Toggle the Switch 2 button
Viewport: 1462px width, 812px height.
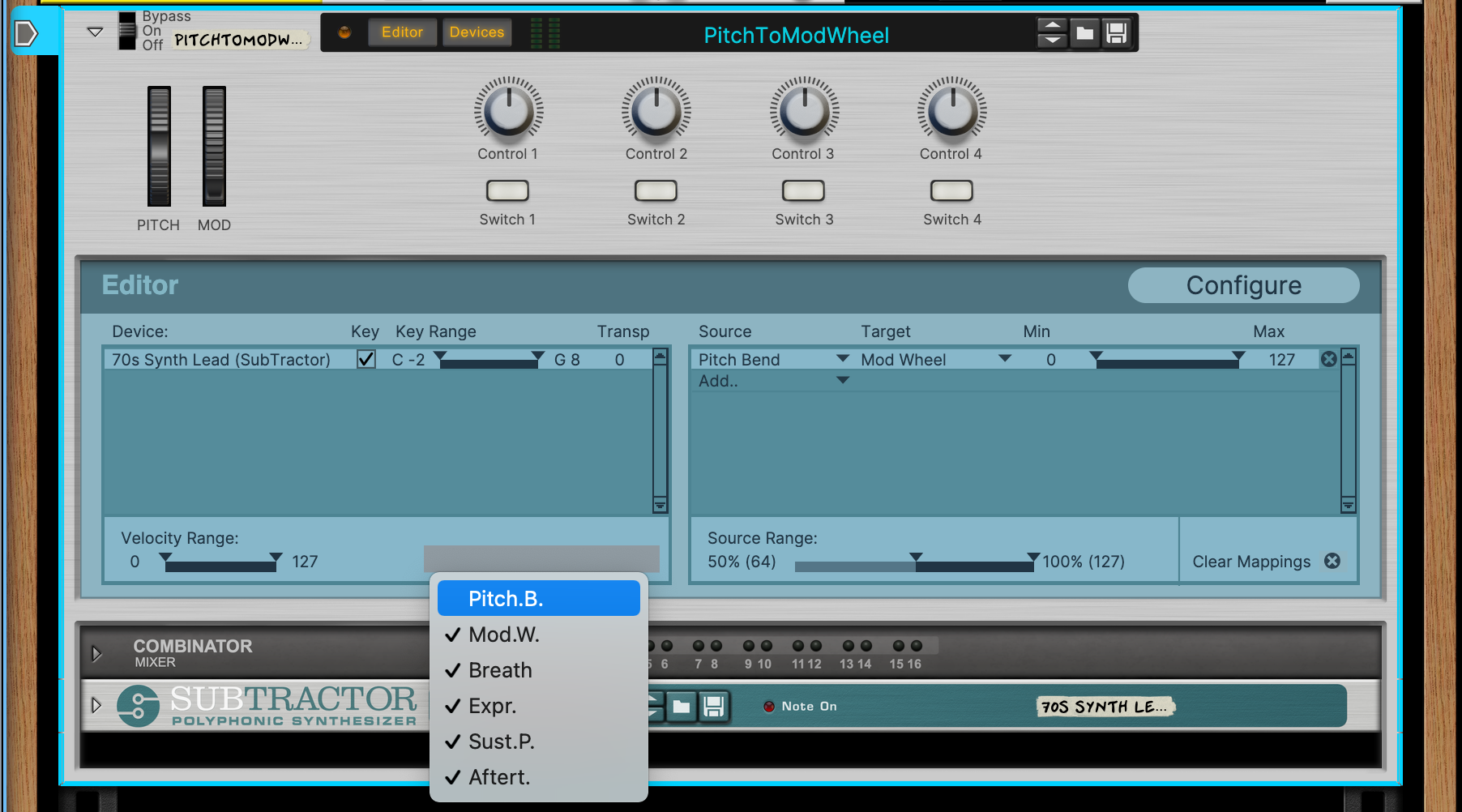tap(656, 190)
